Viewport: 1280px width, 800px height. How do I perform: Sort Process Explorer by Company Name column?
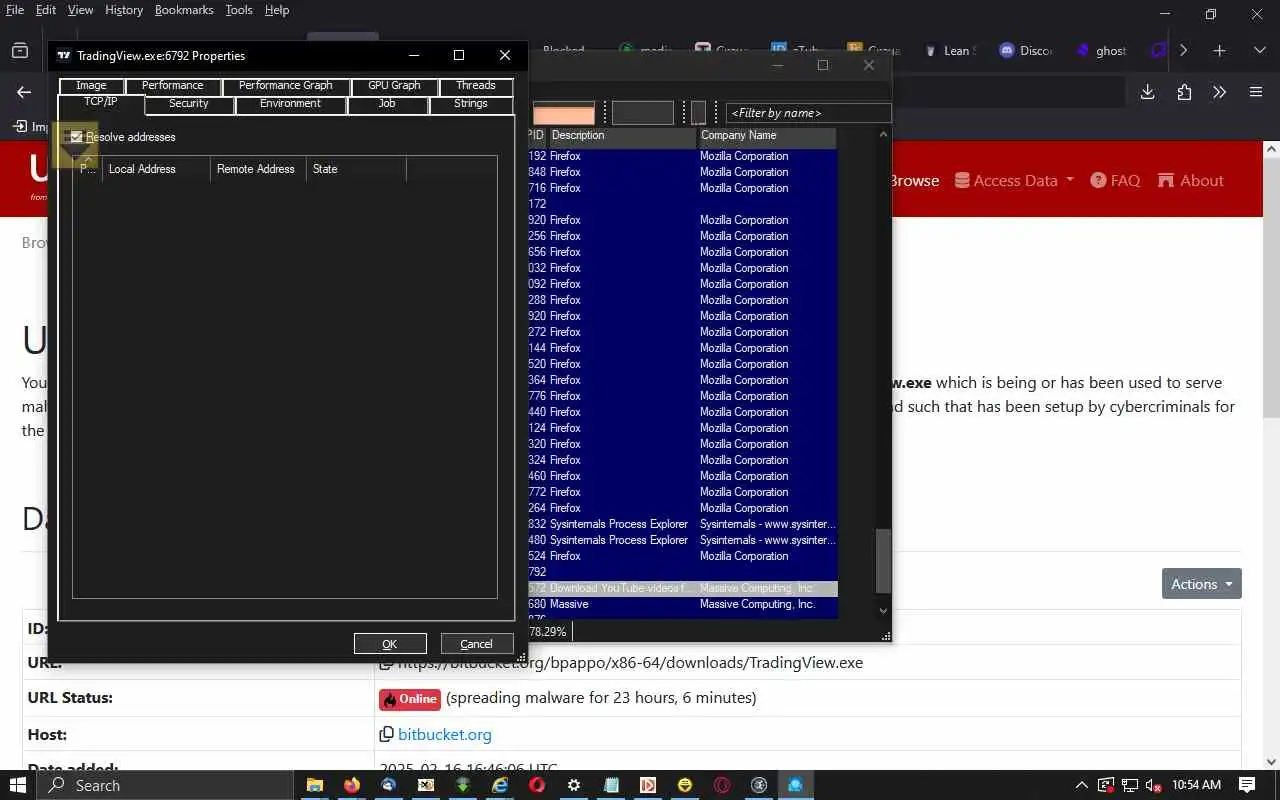[x=766, y=136]
